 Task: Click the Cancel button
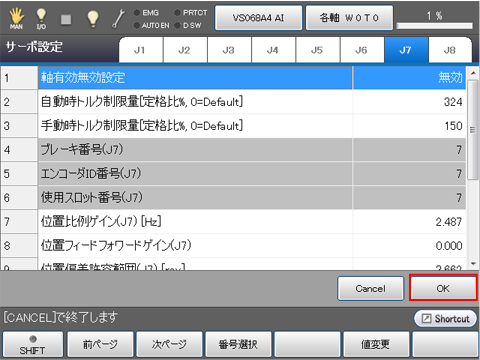(370, 289)
